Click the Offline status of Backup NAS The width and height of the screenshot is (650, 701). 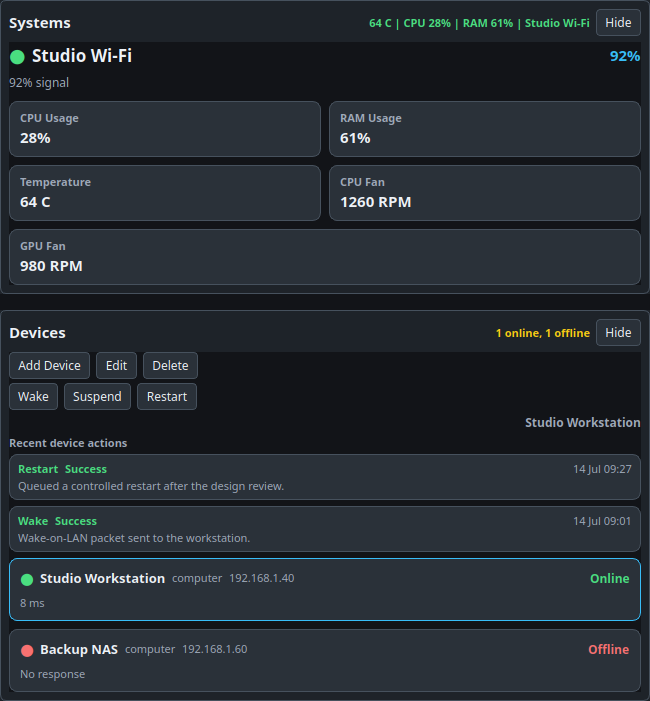point(608,650)
